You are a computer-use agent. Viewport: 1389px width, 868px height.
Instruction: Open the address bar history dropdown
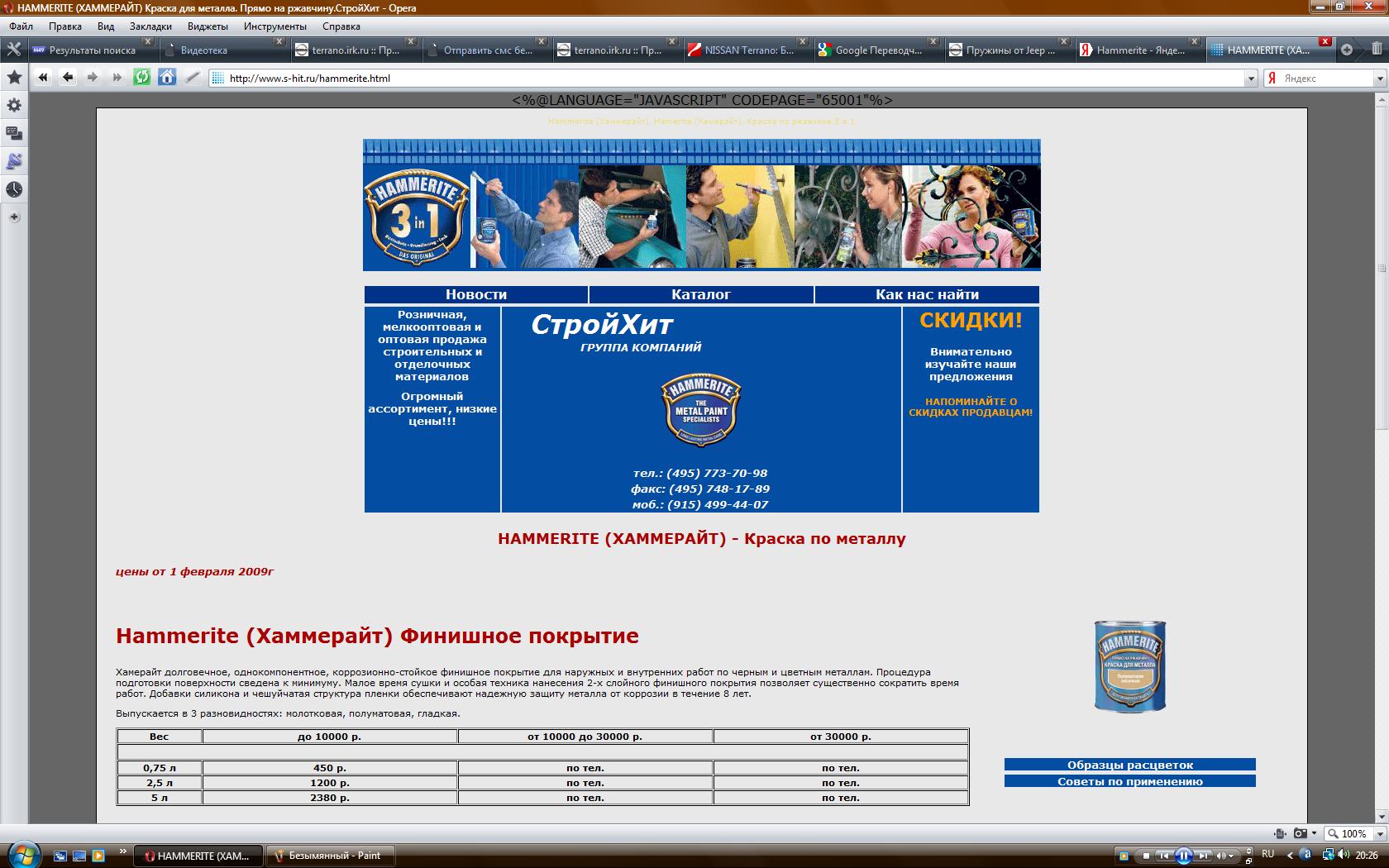pos(1250,79)
